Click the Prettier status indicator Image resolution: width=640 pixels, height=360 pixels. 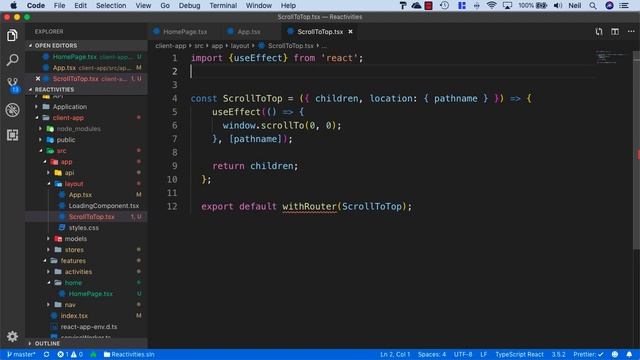(x=588, y=354)
